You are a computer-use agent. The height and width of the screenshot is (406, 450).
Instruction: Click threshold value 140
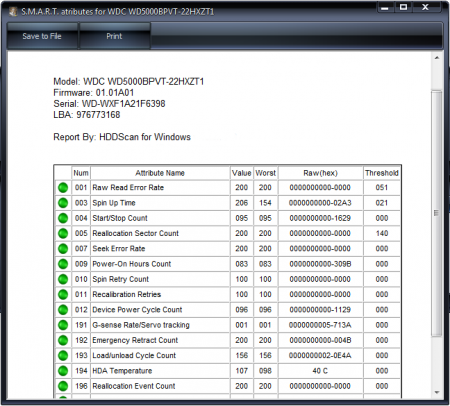382,233
